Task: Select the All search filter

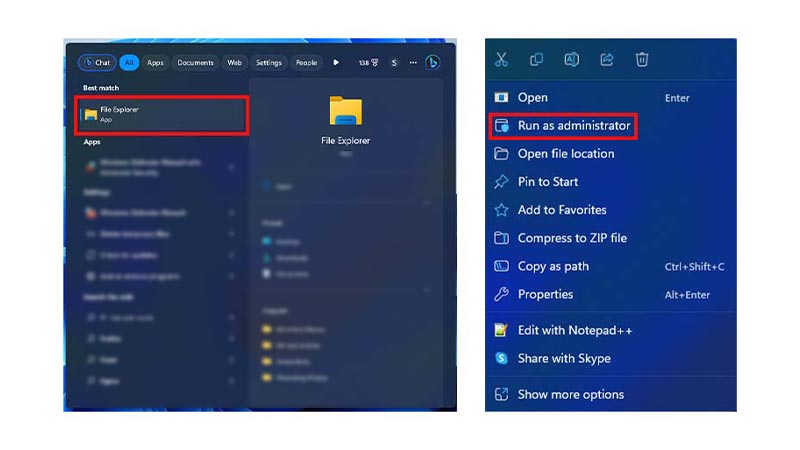Action: point(129,63)
